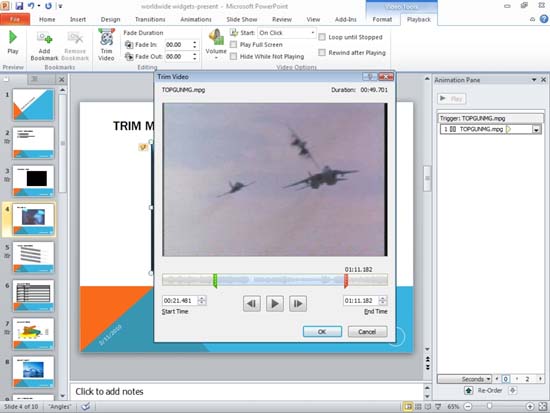This screenshot has width=550, height=413.
Task: Open the Customize Quick Access Toolbar dropdown
Action: pyautogui.click(x=60, y=6)
